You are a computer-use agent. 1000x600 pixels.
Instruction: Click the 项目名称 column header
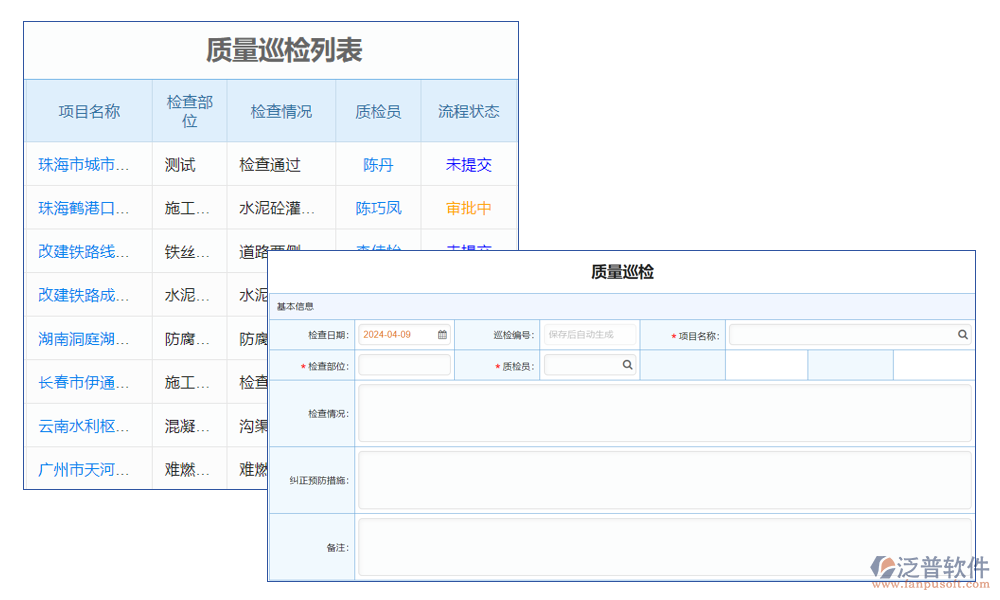tap(88, 110)
